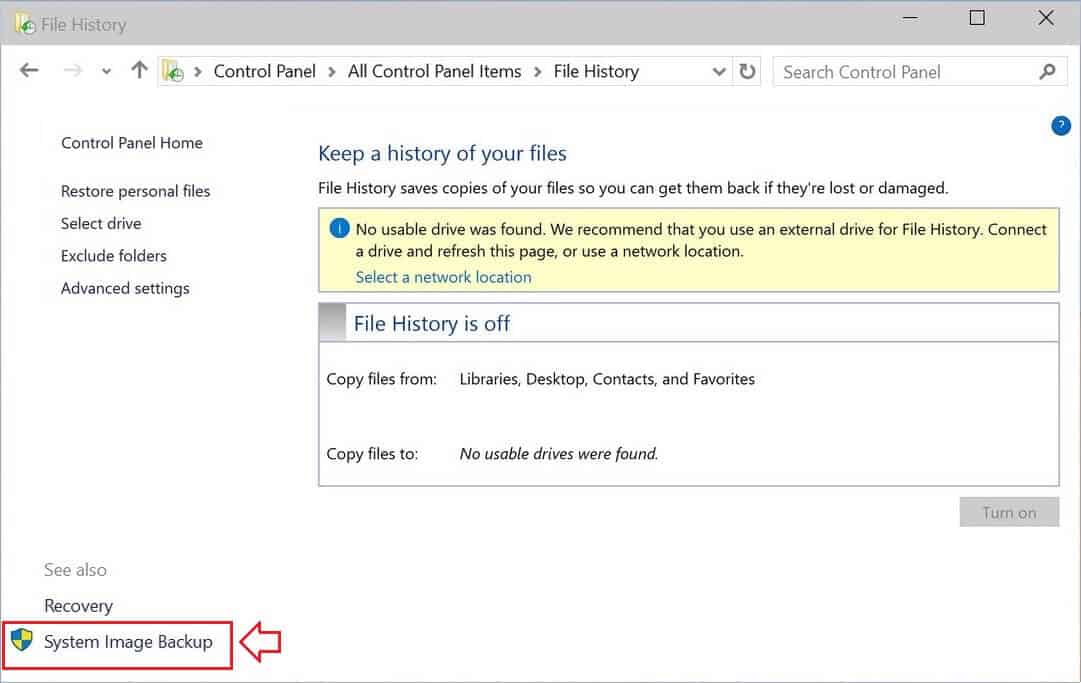Click the search magnifier icon
1081x683 pixels.
click(1047, 72)
